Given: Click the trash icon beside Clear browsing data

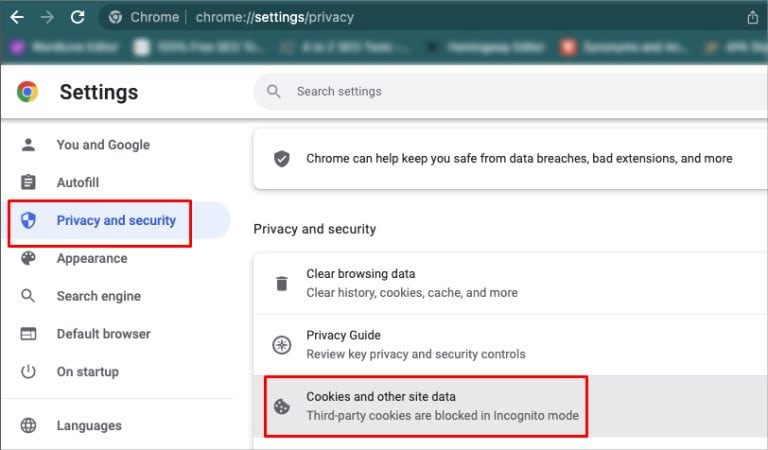Looking at the screenshot, I should (282, 283).
